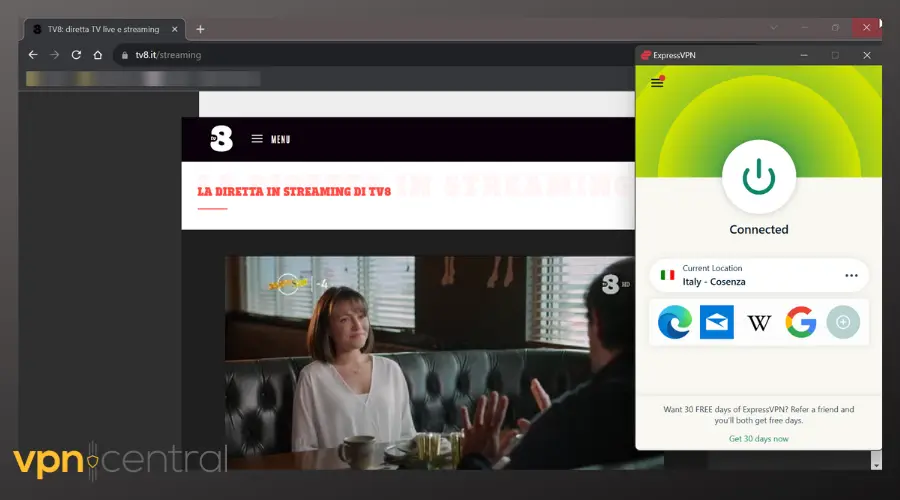Screen dimensions: 900x500
Task: Add a new shortcut with plus icon
Action: pos(843,322)
